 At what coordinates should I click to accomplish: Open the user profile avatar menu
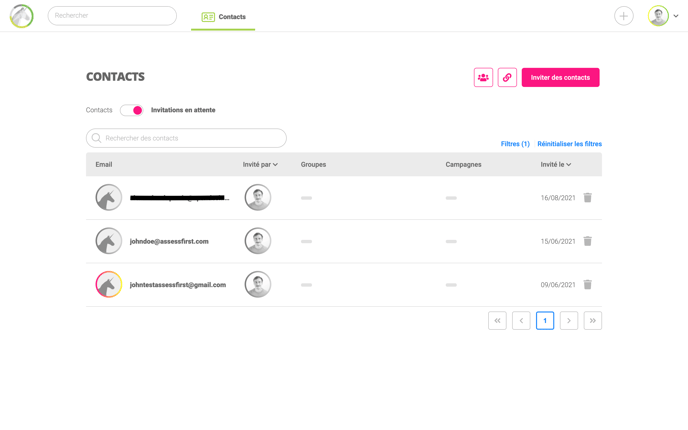[658, 16]
